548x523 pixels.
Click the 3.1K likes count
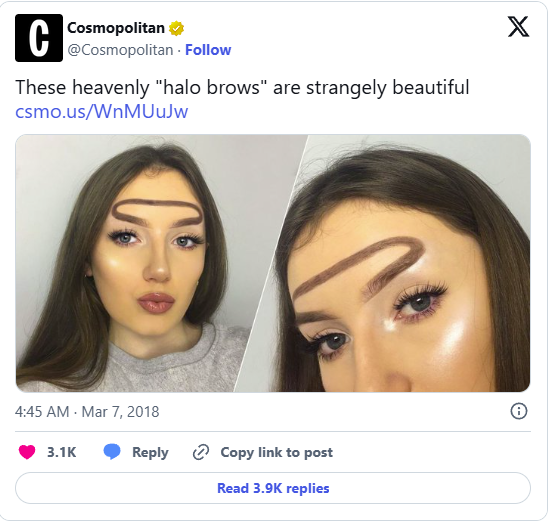pyautogui.click(x=62, y=452)
